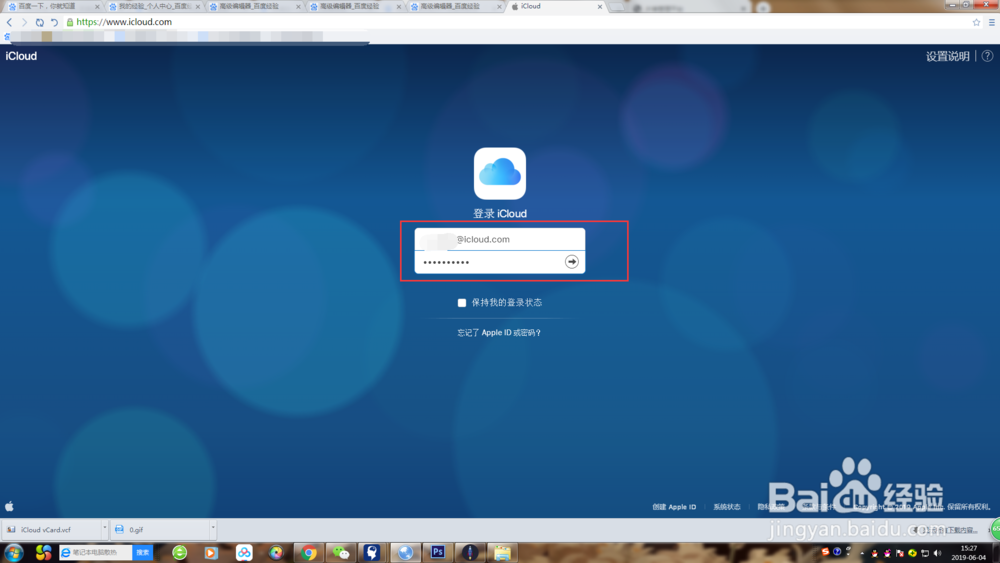Click the undo arrow beside the refresh icon
The width and height of the screenshot is (1000, 563).
54,22
